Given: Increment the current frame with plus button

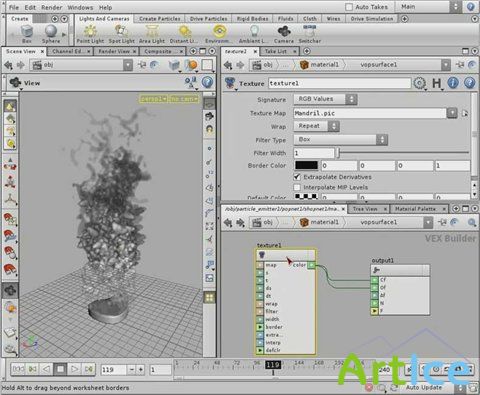Looking at the screenshot, I should click(141, 369).
